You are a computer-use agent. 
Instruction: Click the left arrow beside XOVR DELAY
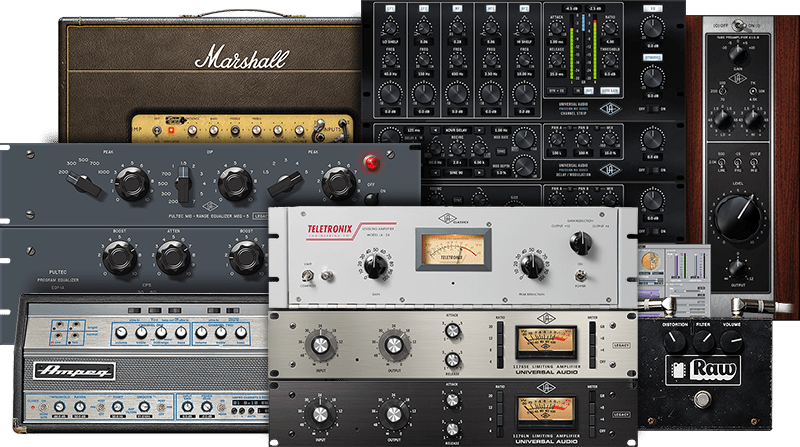(x=435, y=130)
